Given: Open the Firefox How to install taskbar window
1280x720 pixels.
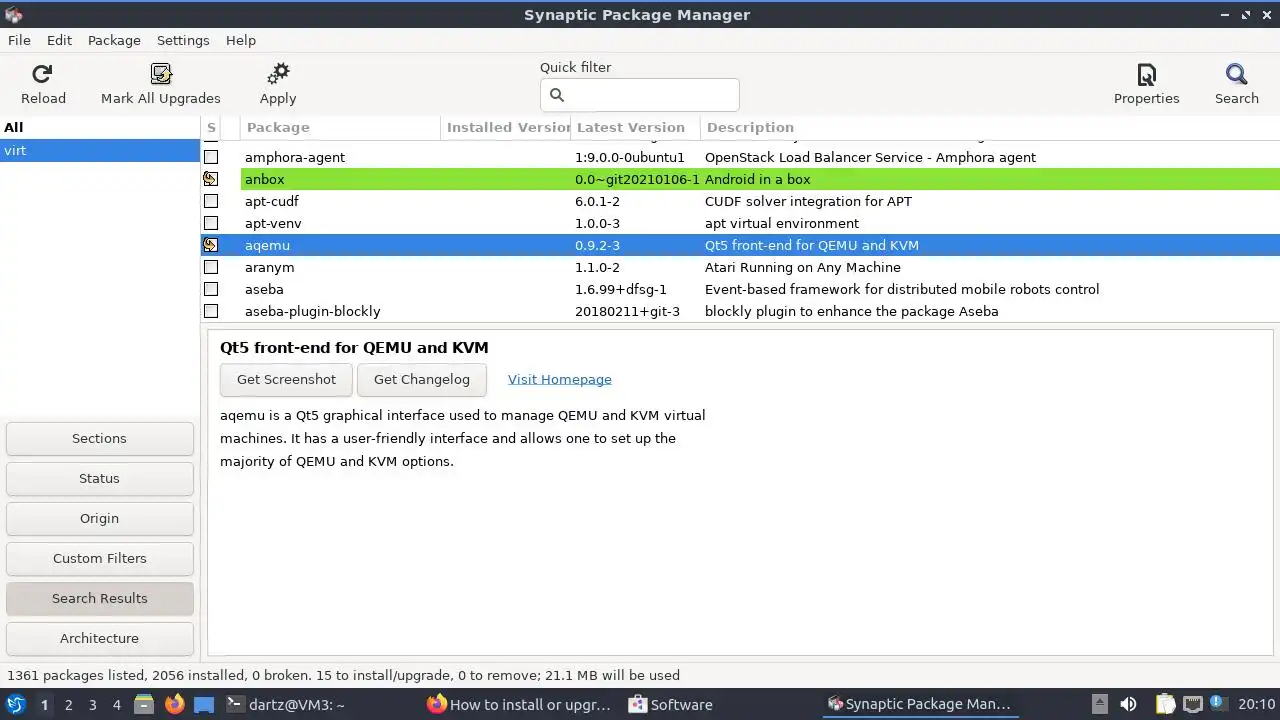Looking at the screenshot, I should 520,704.
